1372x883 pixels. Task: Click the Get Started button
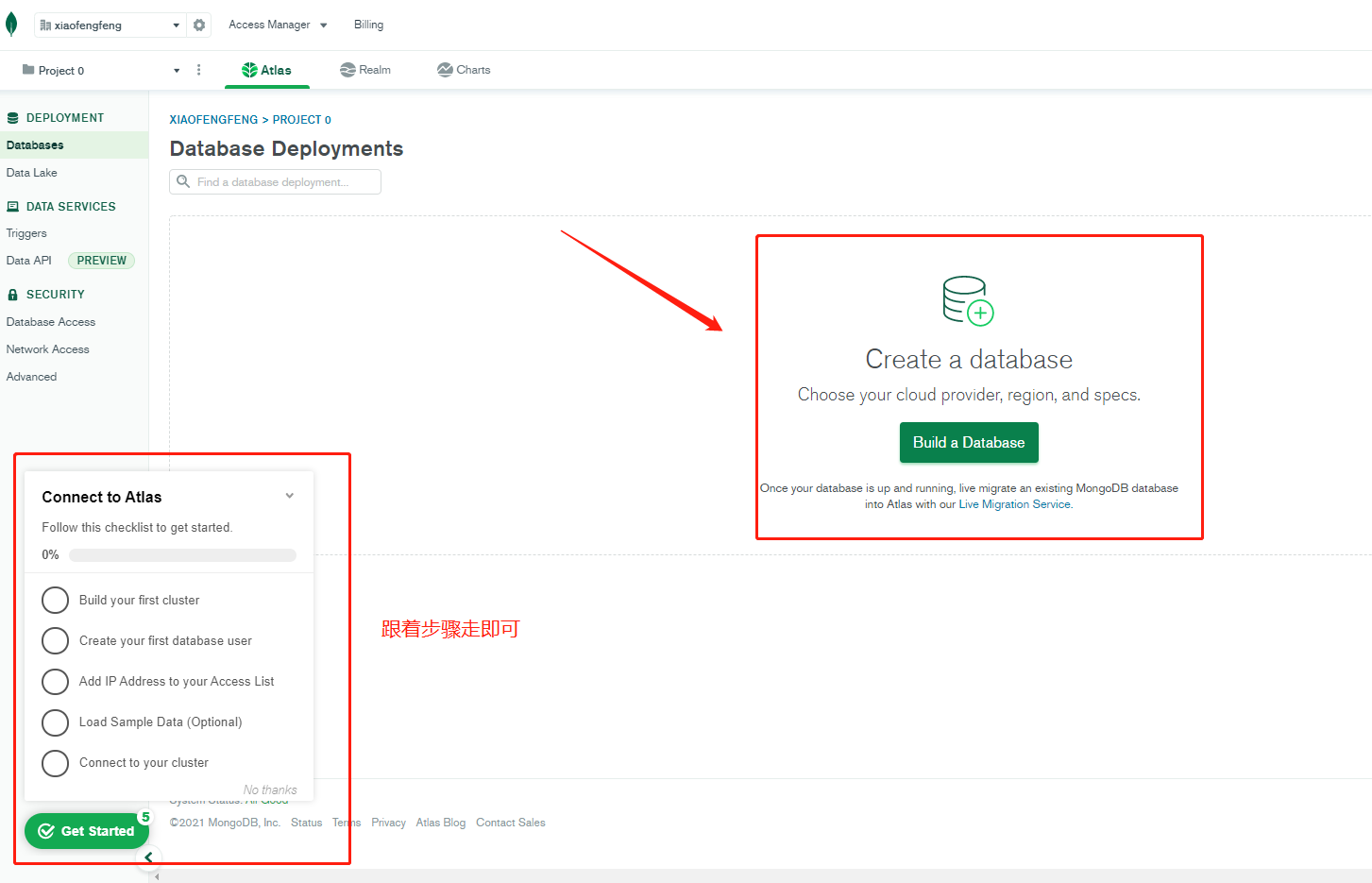[x=87, y=831]
